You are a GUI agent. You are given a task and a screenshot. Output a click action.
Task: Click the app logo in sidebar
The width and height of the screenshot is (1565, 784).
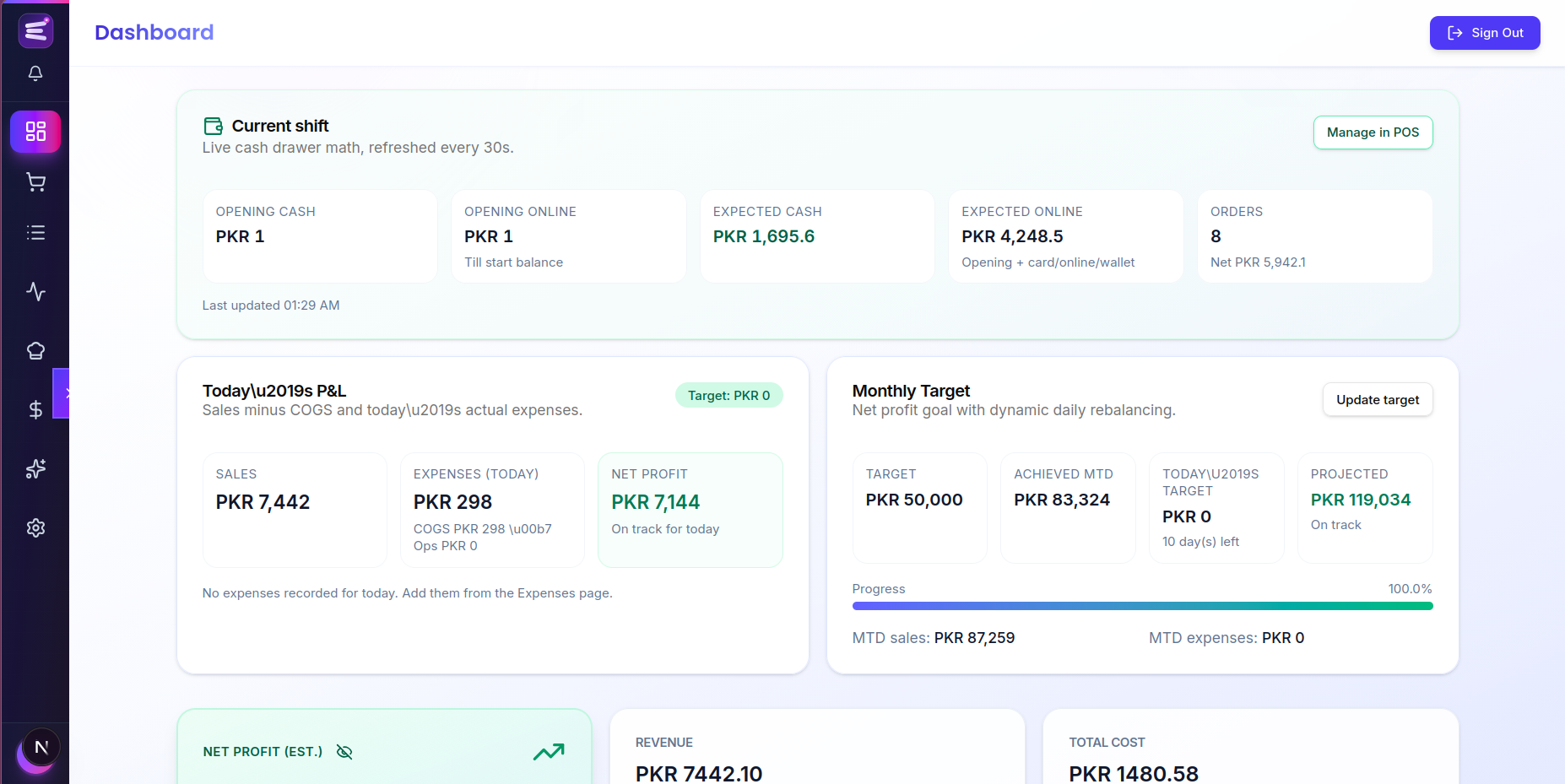[x=35, y=31]
